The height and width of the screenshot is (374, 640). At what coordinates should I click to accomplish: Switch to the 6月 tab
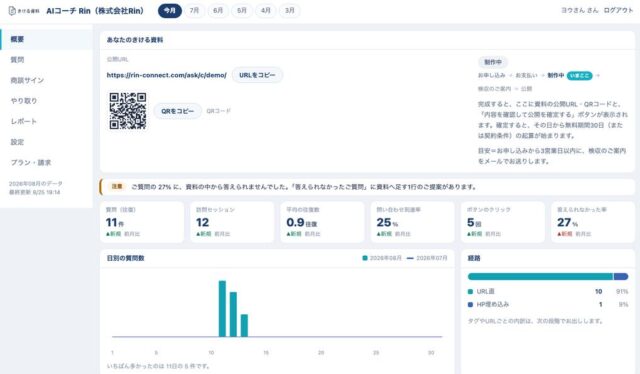tap(218, 11)
